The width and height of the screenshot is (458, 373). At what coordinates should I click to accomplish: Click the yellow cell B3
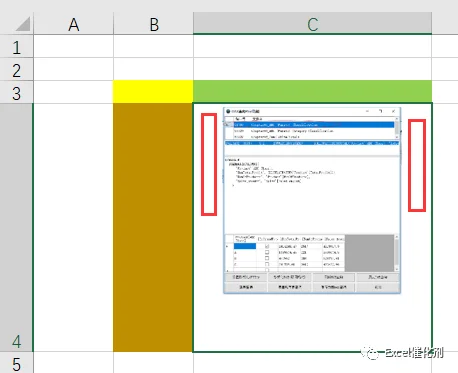tap(153, 92)
